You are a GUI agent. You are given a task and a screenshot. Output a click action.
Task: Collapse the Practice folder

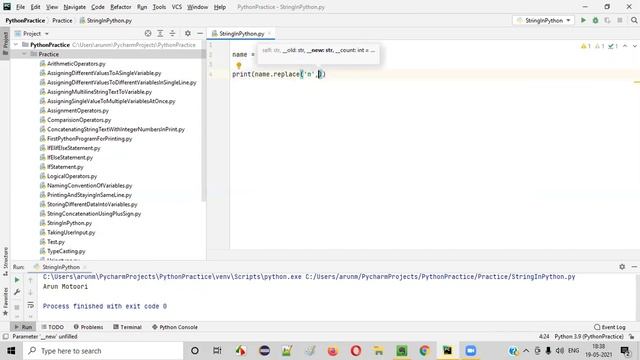click(24, 54)
